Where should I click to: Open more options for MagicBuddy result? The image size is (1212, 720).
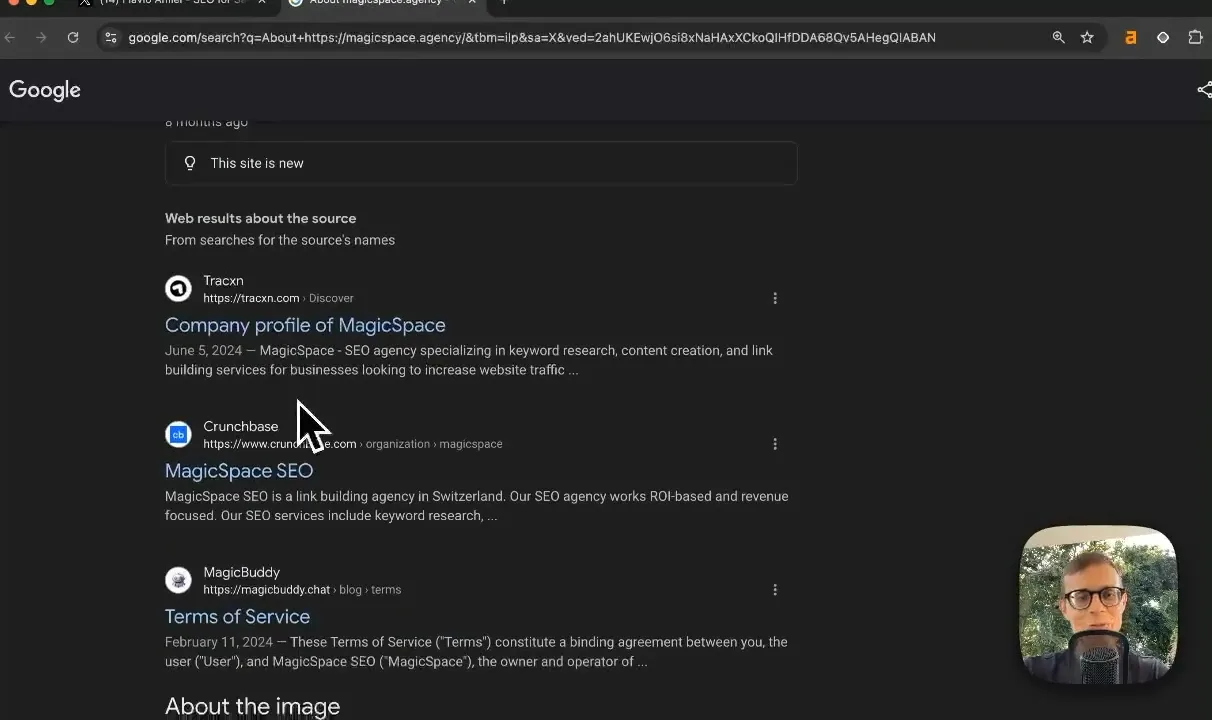(775, 590)
